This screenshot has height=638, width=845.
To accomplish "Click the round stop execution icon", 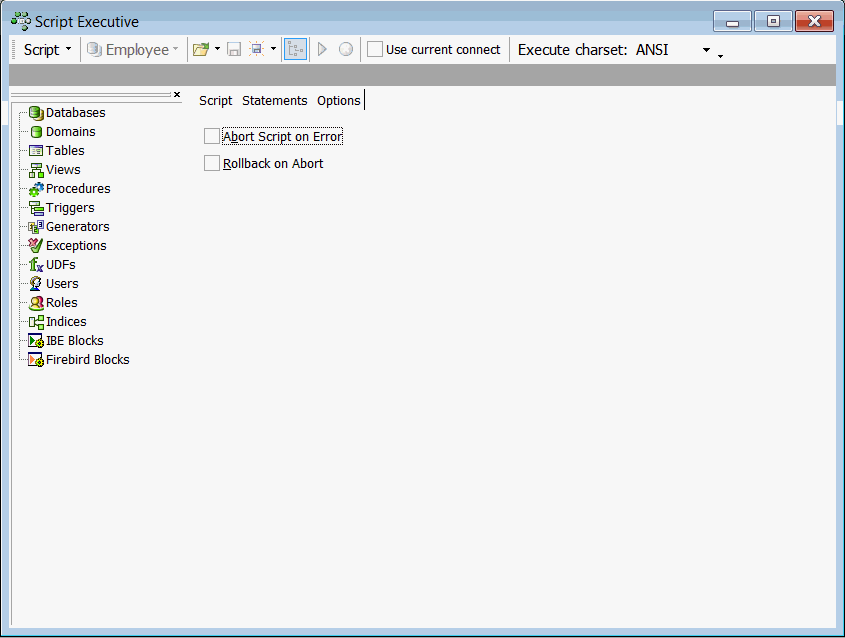I will [x=346, y=50].
